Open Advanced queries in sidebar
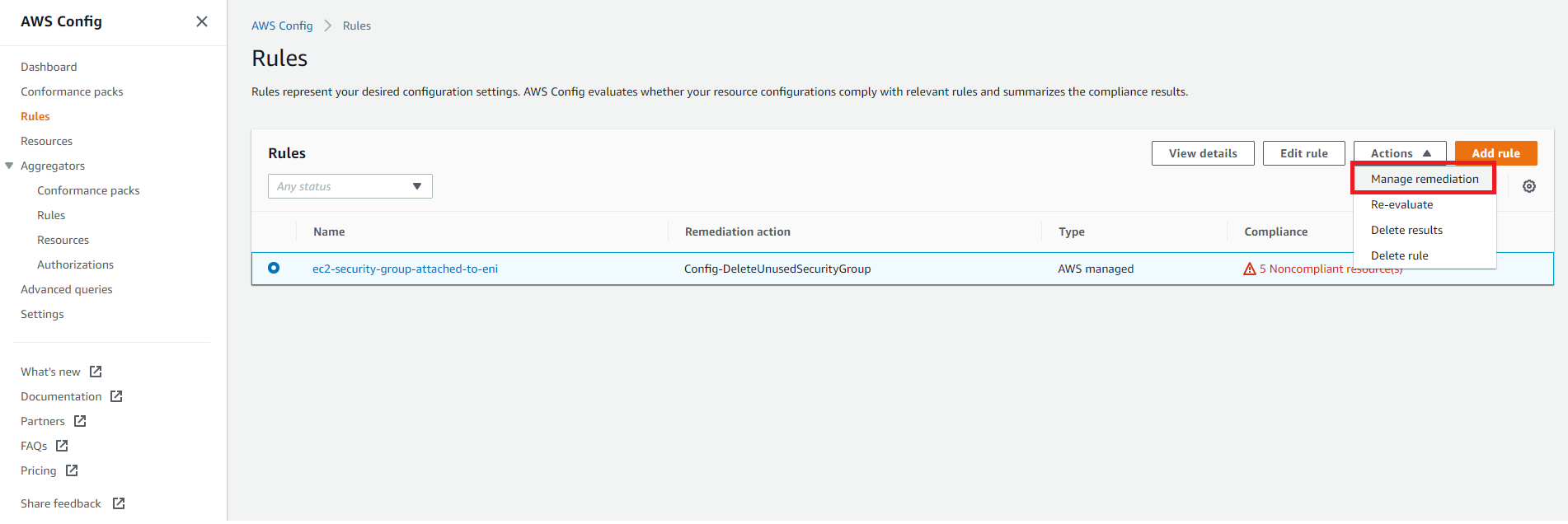 (x=66, y=289)
